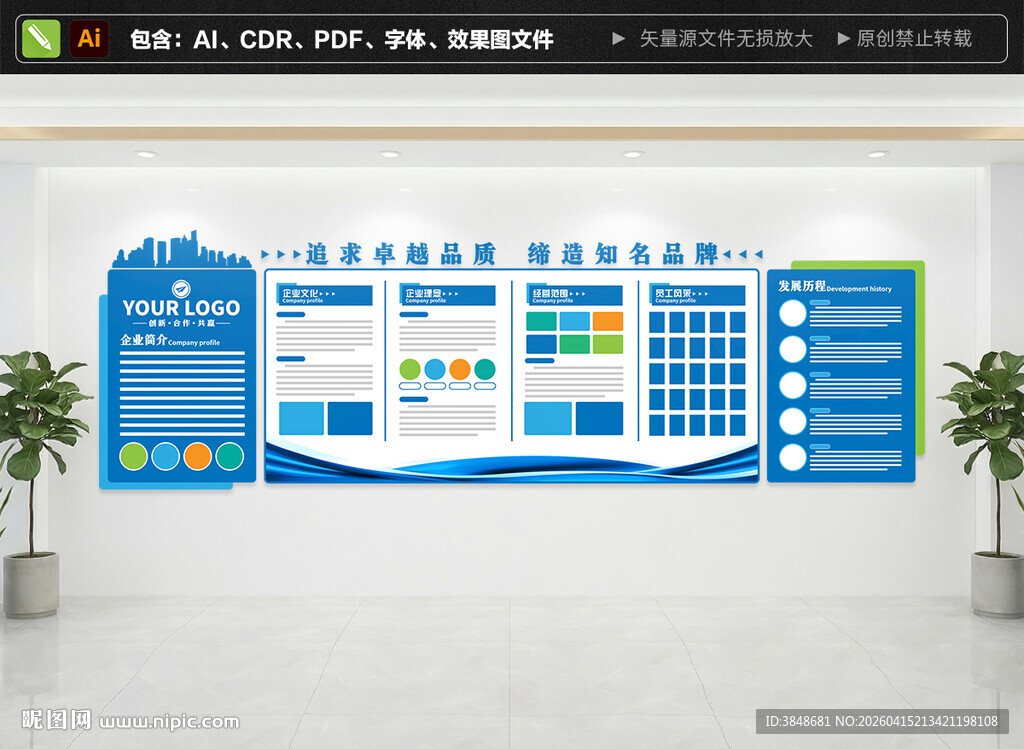Click the top white circle in 发展历程 panel
This screenshot has height=749, width=1024.
(x=793, y=313)
